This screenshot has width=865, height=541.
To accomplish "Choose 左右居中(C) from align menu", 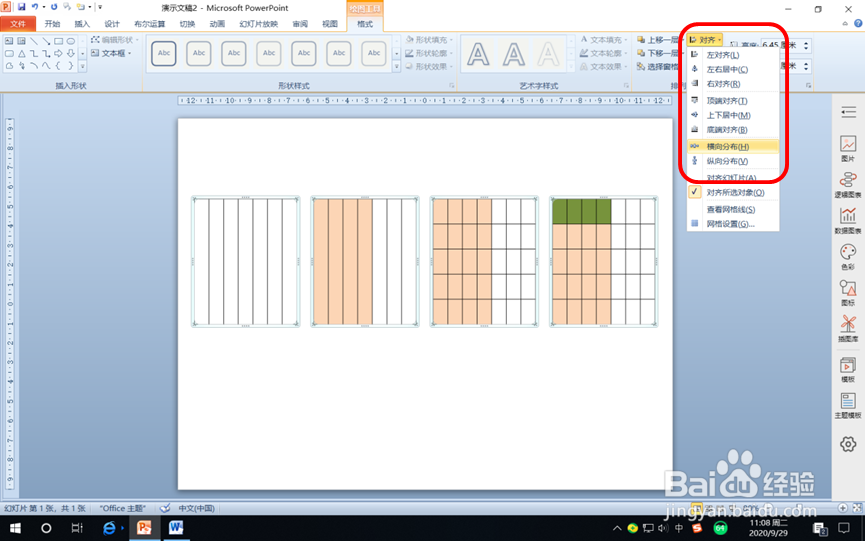I will (733, 69).
